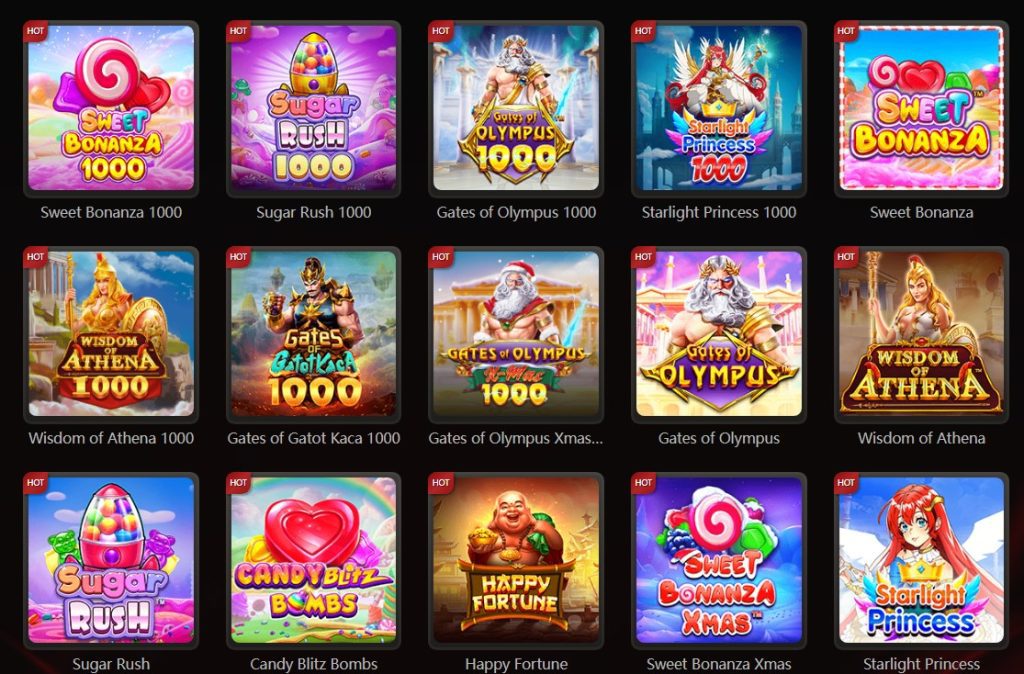Click the "Wisdom of Athena" caption label
Viewport: 1024px width, 674px height.
pos(921,438)
